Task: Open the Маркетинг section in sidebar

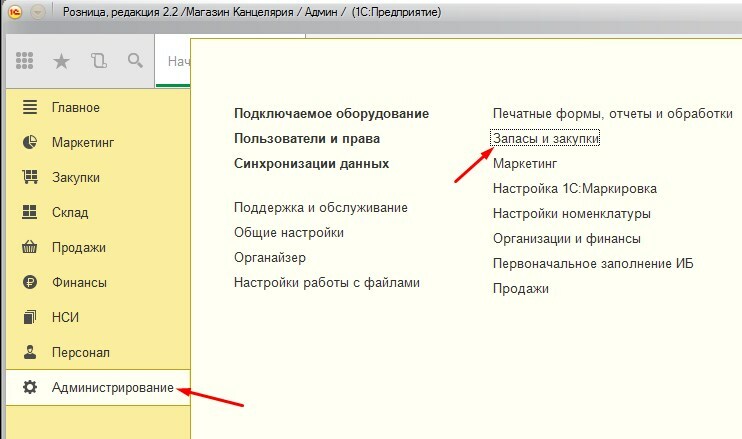Action: (83, 142)
